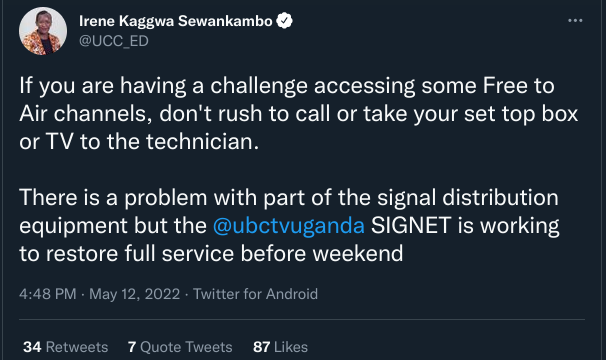Click the tweet's second paragraph about SIGNET
Image resolution: width=606 pixels, height=360 pixels.
click(x=289, y=225)
